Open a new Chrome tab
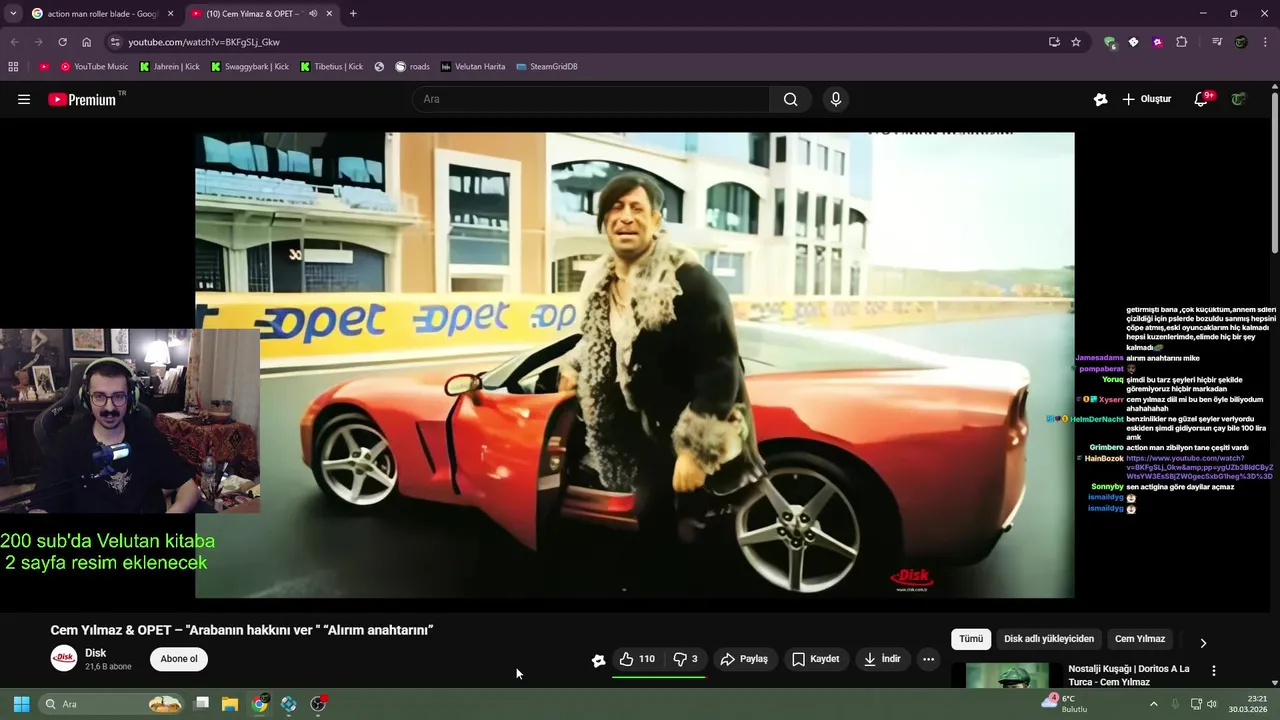 353,14
